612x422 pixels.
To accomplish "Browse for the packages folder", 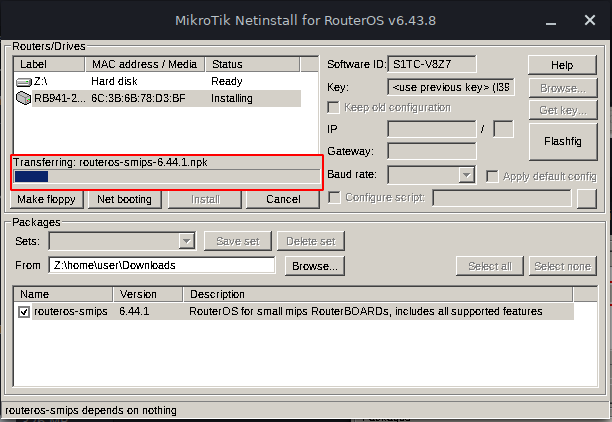I will (315, 266).
